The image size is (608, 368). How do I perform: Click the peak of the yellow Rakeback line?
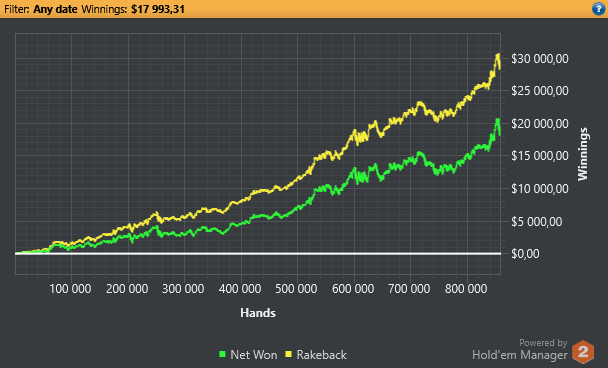(x=498, y=55)
